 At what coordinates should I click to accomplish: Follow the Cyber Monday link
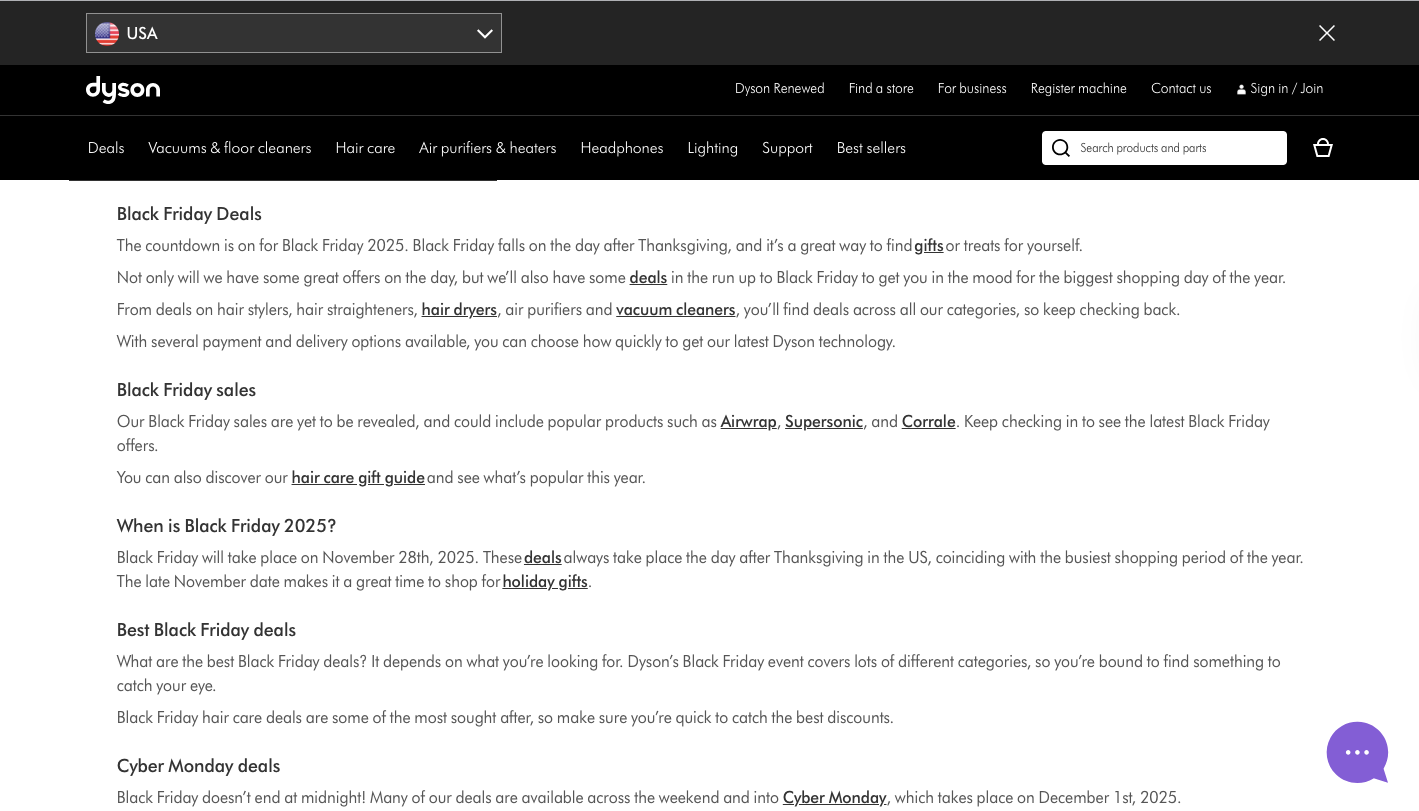pos(835,798)
